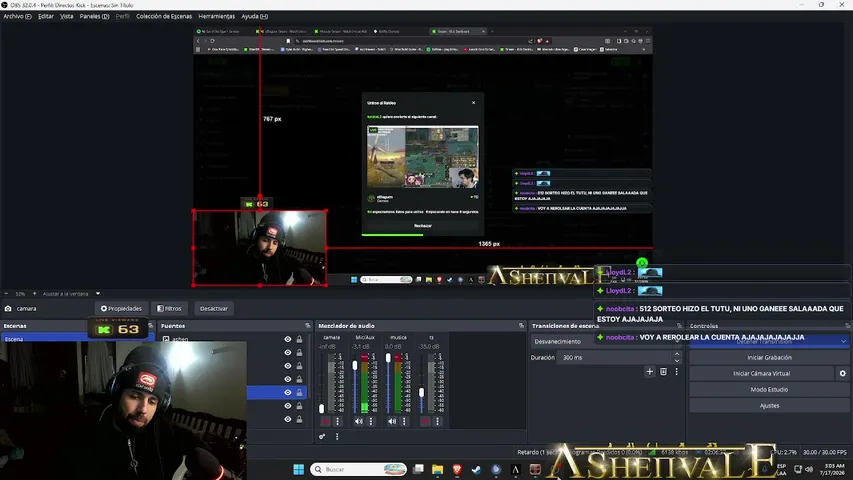Open the Ayuda menu

point(254,16)
